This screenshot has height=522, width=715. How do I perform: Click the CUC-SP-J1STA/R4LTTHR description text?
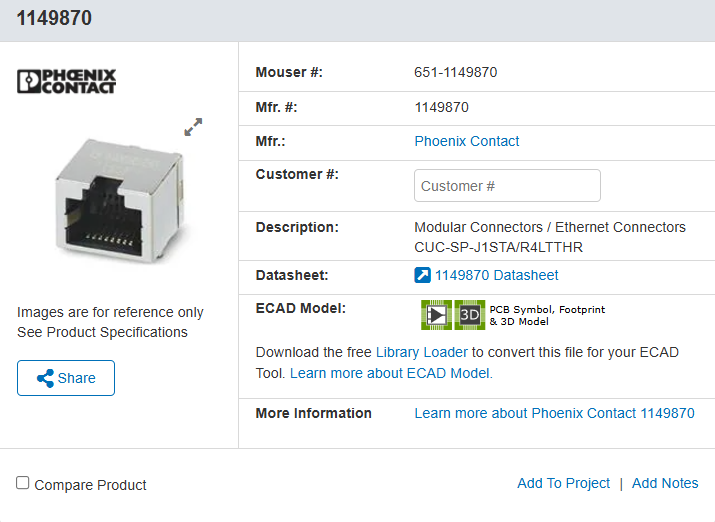498,247
